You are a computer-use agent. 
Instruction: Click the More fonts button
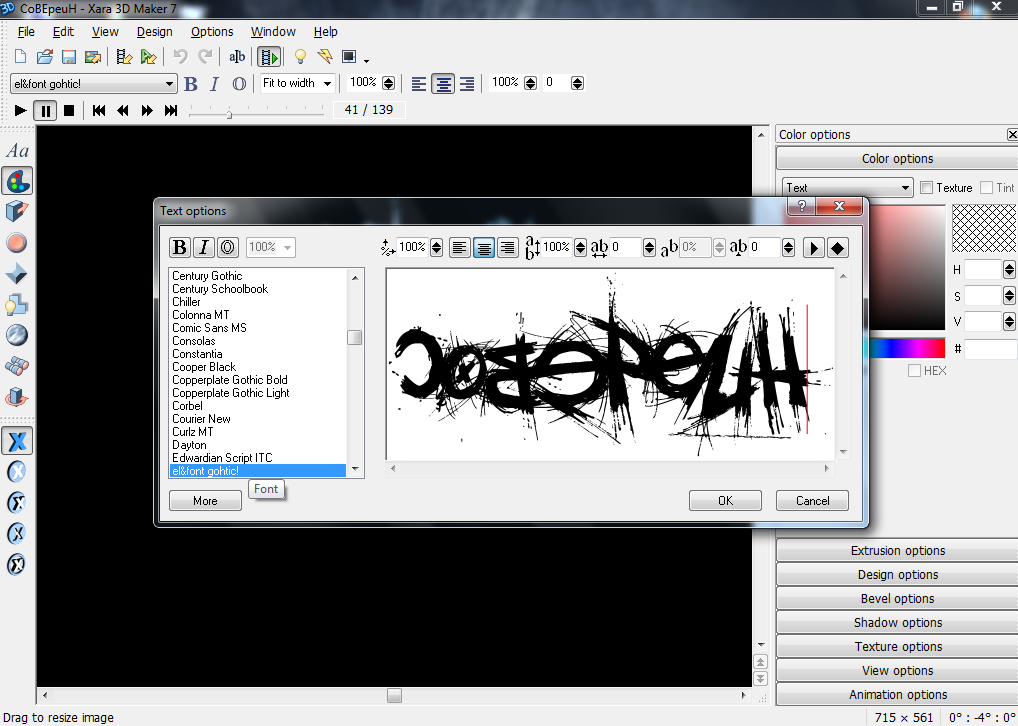[x=205, y=501]
